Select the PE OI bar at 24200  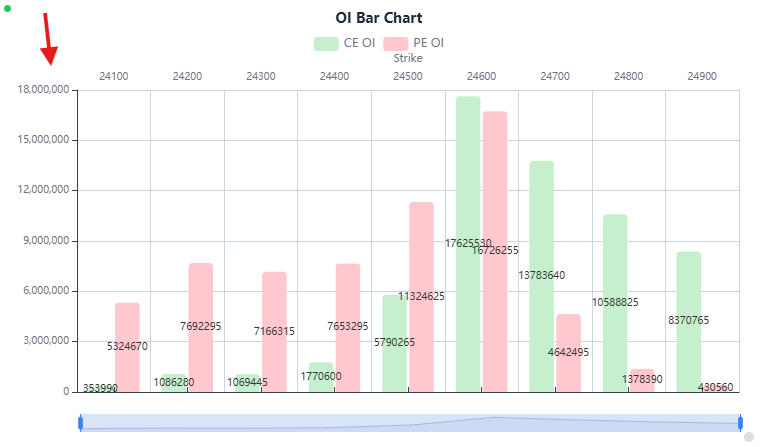pos(200,327)
